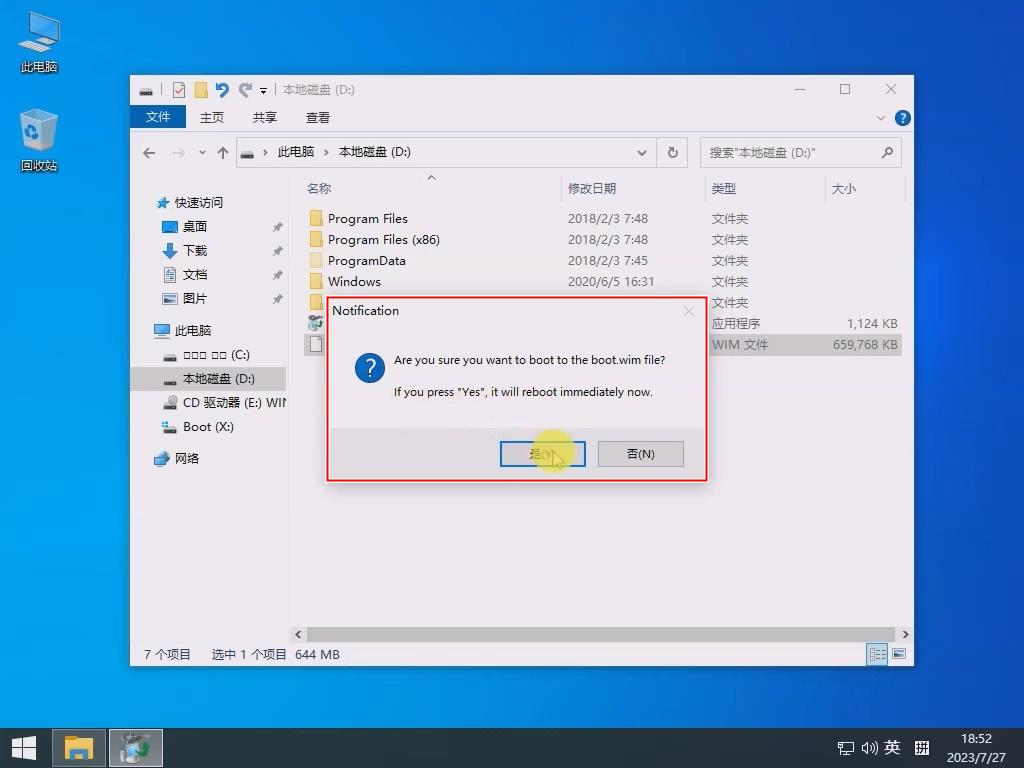Select 桌面 in the navigation pane
This screenshot has height=768, width=1024.
coord(195,227)
